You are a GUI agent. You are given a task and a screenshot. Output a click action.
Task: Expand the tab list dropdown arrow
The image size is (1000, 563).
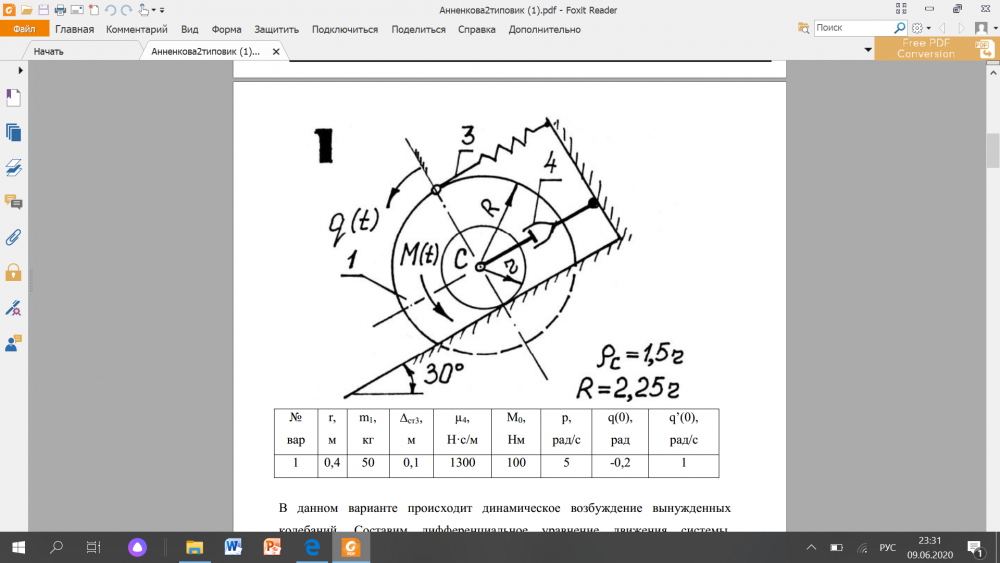pos(868,49)
